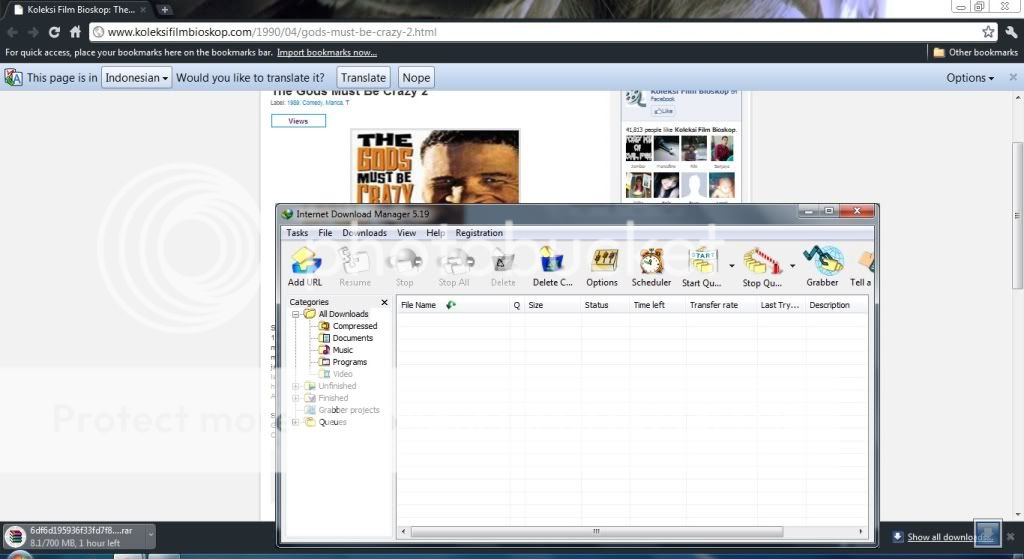Open Chrome wrench settings menu
The image size is (1024, 559).
point(1012,32)
